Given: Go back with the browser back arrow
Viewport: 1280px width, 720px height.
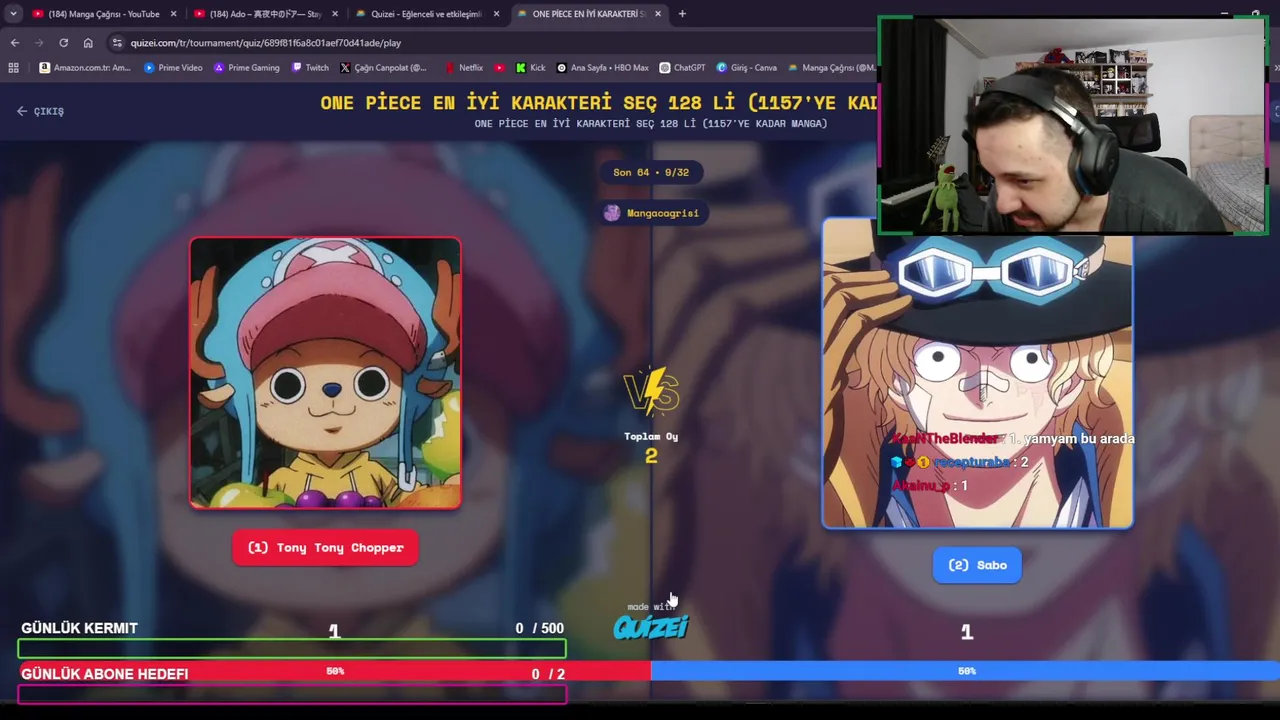Looking at the screenshot, I should click(15, 43).
